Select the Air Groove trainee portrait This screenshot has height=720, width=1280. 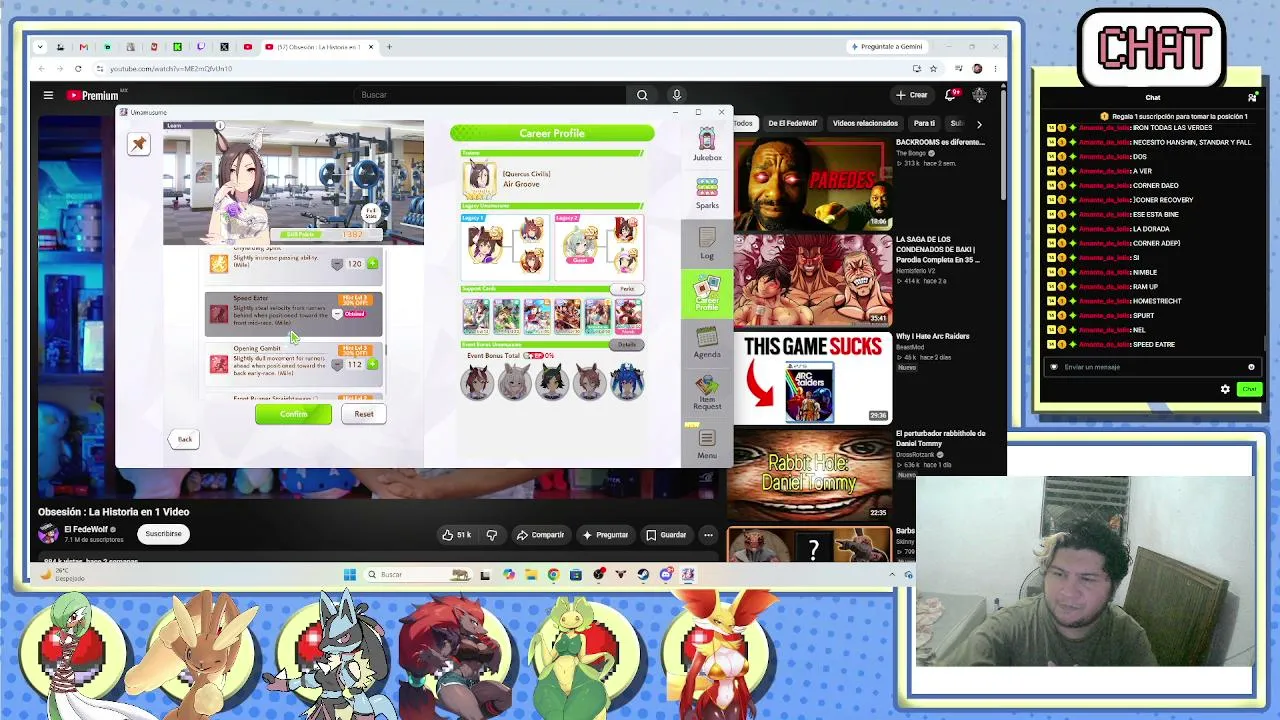click(x=479, y=179)
